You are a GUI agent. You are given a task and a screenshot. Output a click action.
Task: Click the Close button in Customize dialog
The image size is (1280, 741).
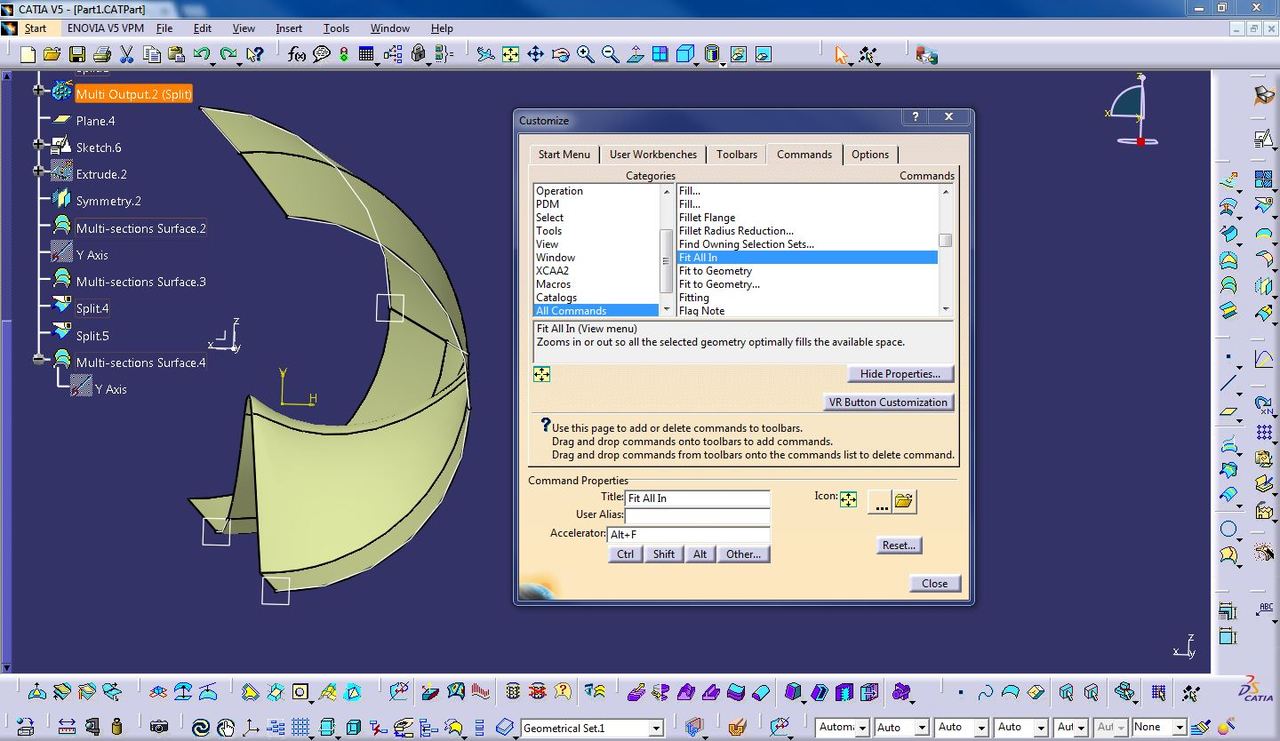click(935, 583)
